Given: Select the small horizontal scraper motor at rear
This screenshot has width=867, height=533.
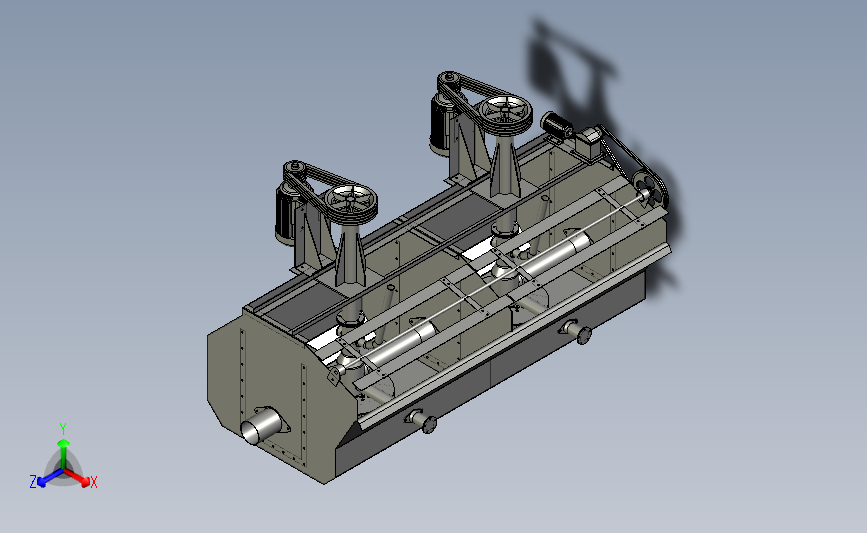Looking at the screenshot, I should pyautogui.click(x=557, y=124).
